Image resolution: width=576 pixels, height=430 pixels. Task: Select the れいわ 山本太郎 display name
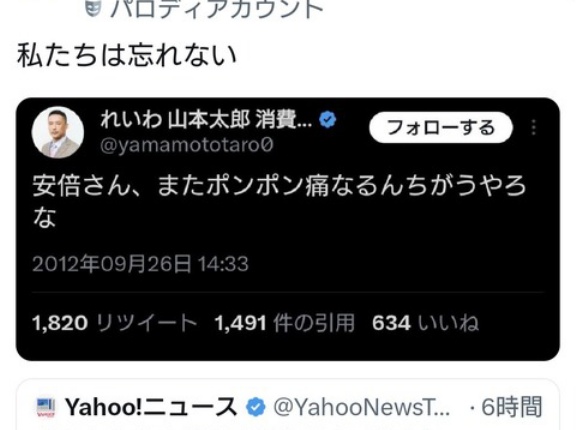click(x=206, y=120)
